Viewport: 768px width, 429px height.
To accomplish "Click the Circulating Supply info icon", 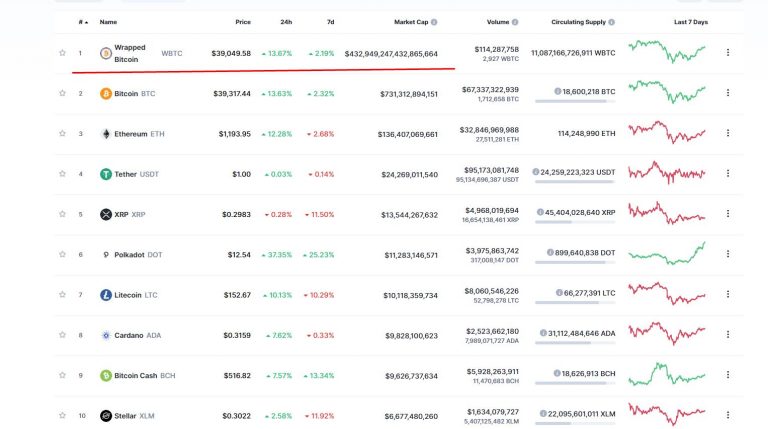I will click(x=611, y=22).
